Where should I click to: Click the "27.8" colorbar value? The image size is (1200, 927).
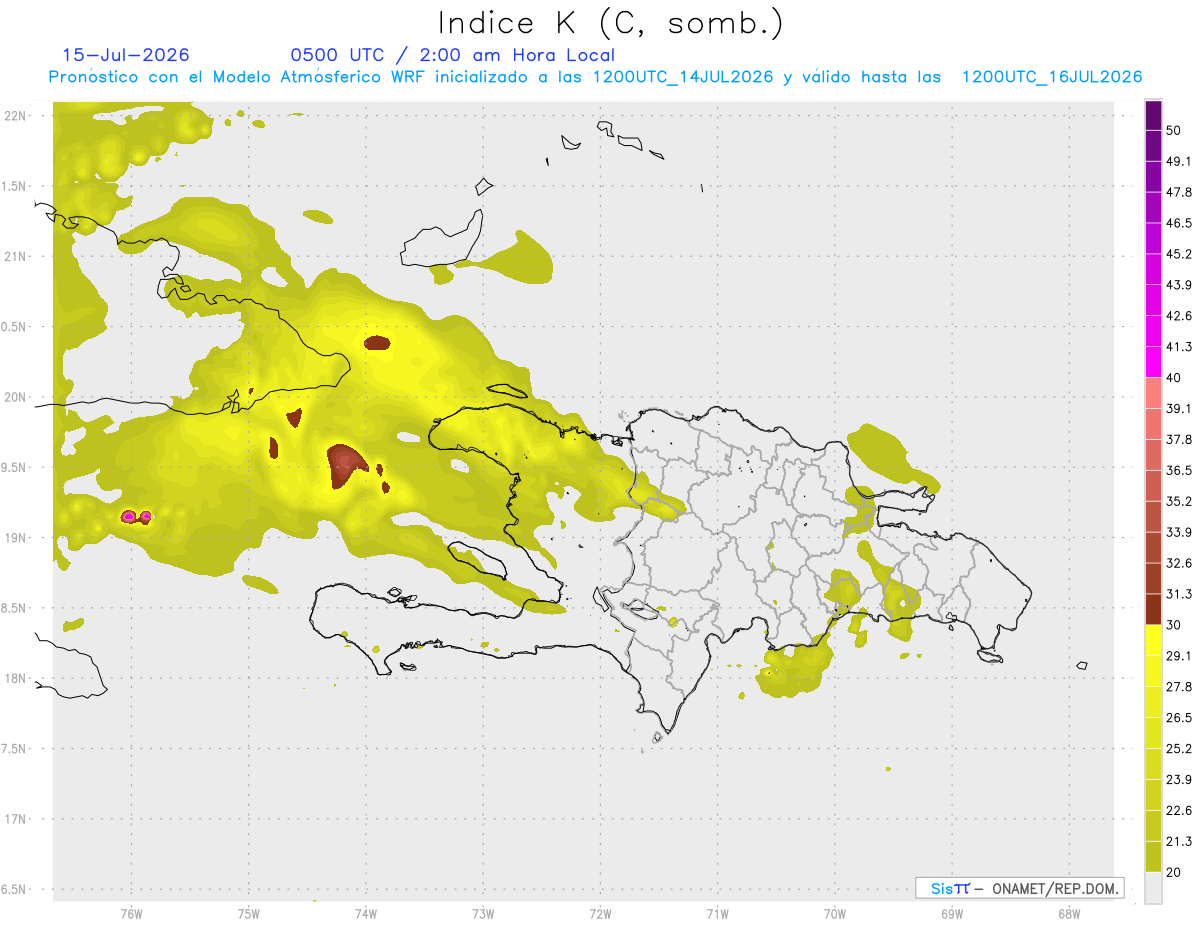click(1179, 687)
